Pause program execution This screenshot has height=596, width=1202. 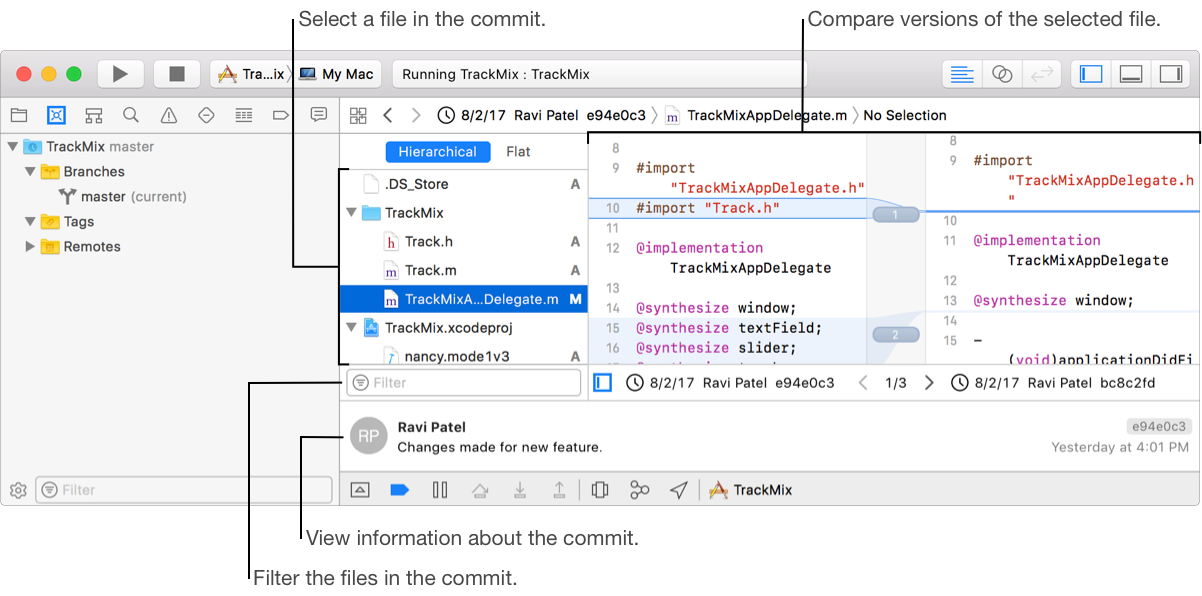(439, 490)
